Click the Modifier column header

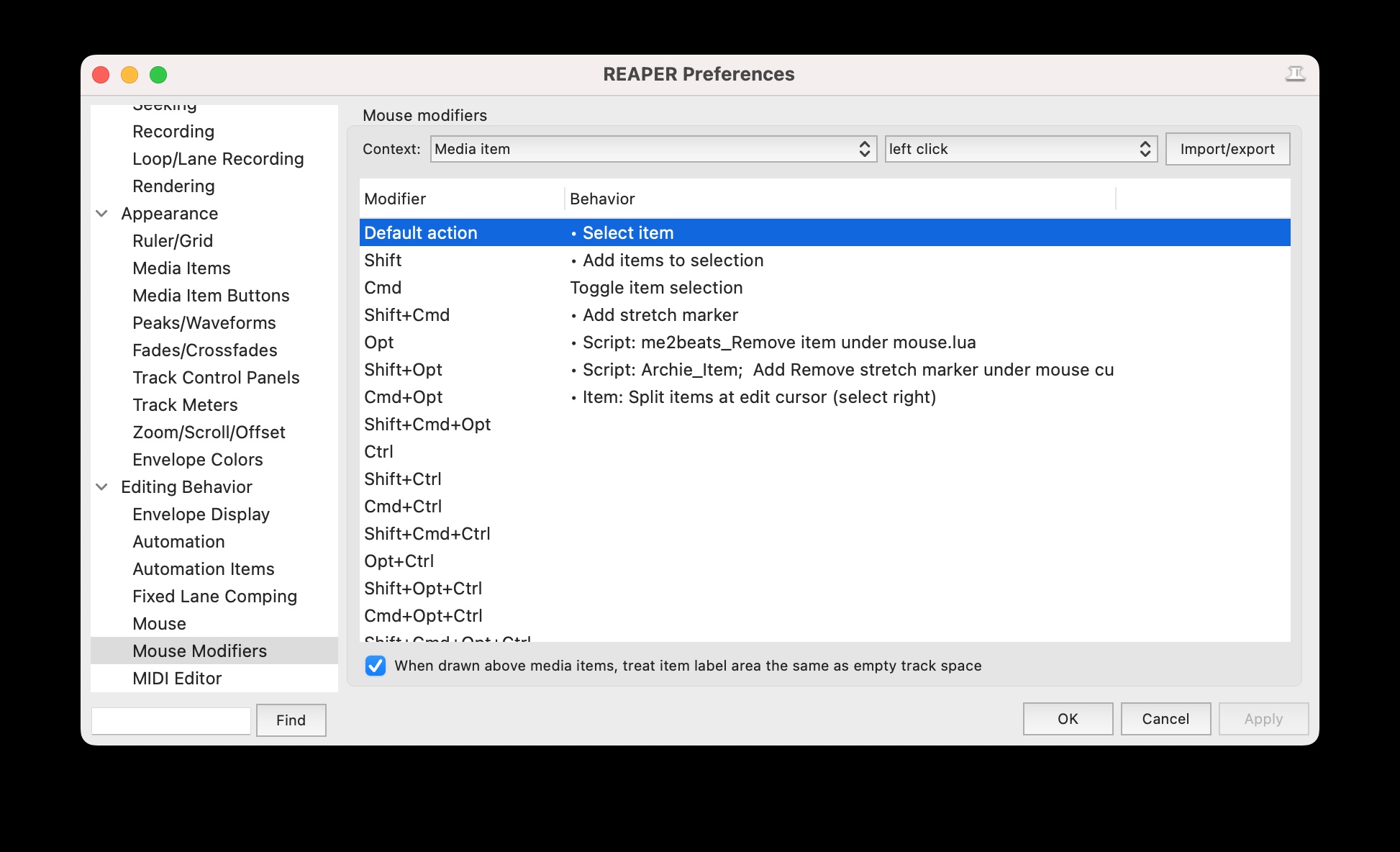pyautogui.click(x=462, y=199)
